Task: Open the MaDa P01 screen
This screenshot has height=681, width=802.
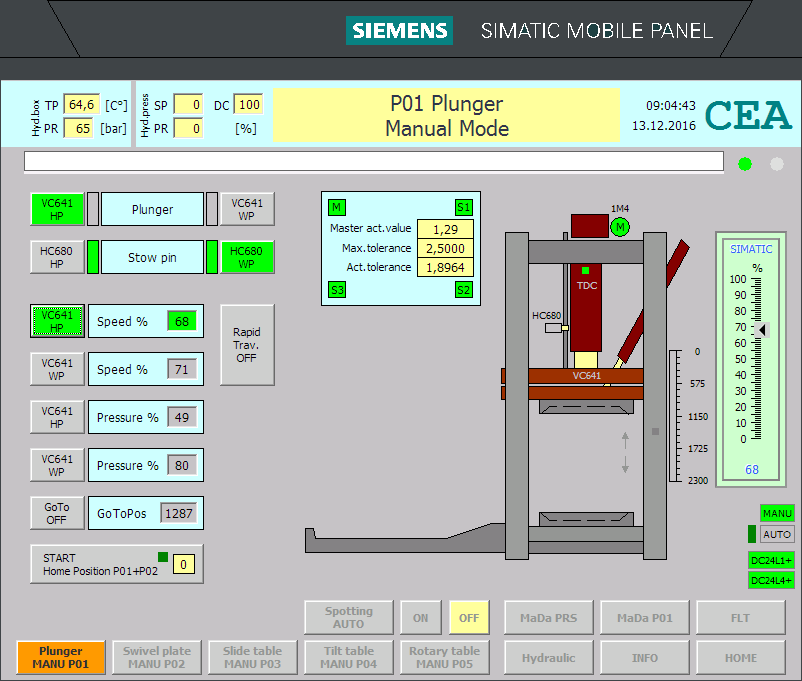Action: pos(644,618)
